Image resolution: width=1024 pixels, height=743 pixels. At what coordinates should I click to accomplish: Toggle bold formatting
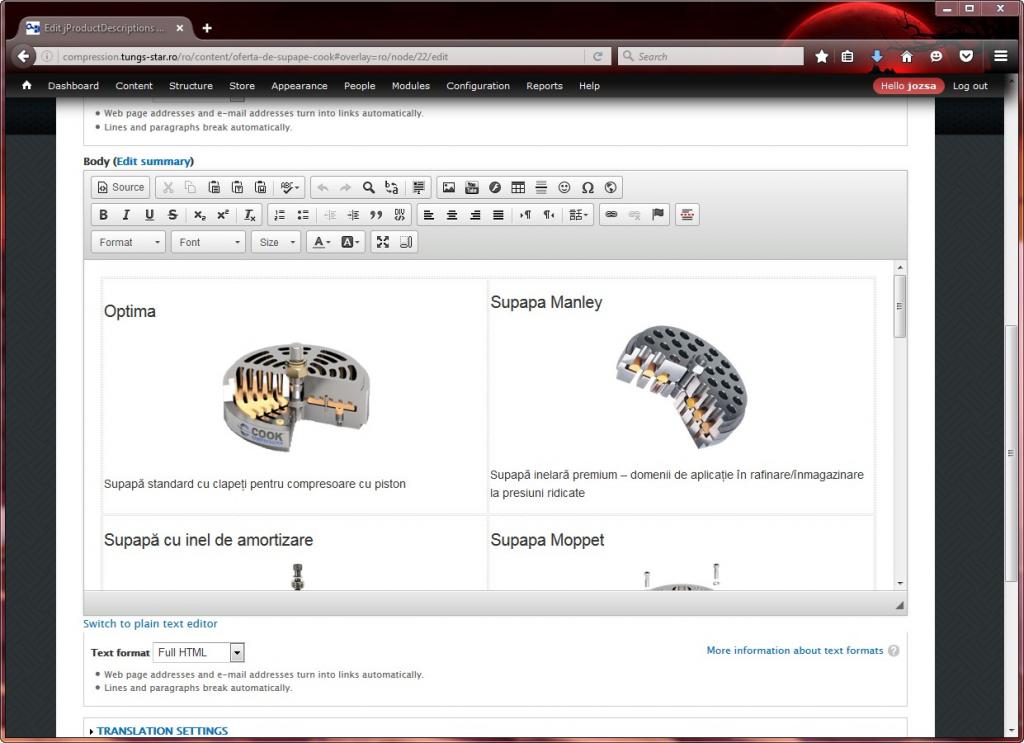click(103, 215)
